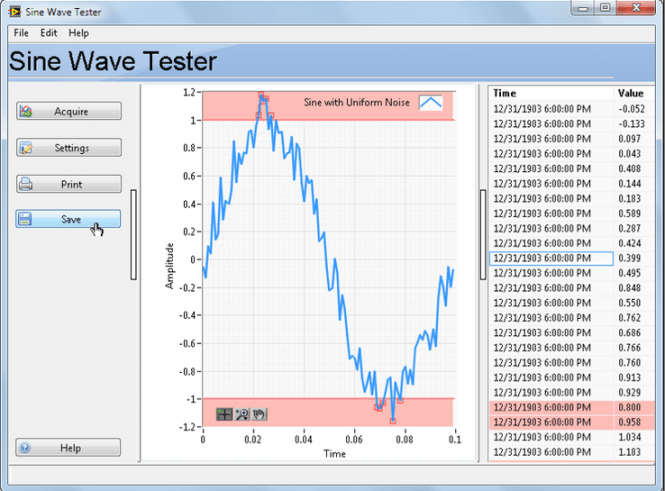Click the left splitter bar handle
665x491 pixels.
pyautogui.click(x=134, y=234)
